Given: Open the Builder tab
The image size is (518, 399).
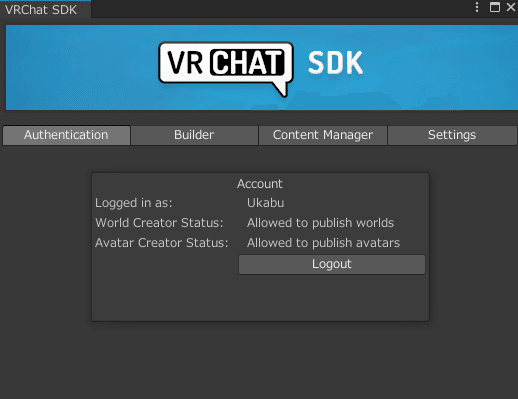Looking at the screenshot, I should 194,135.
